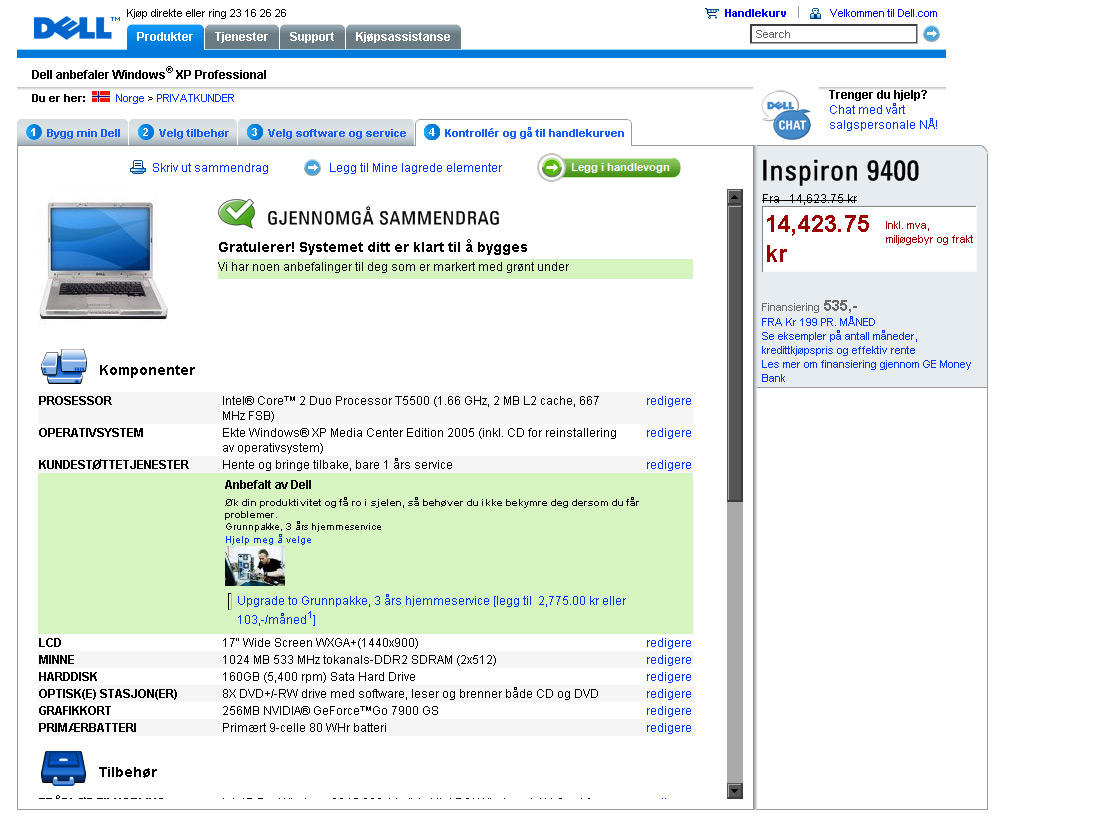Screen dimensions: 1093x820
Task: Click the Tilbehør blue briefcase icon
Action: point(63,768)
